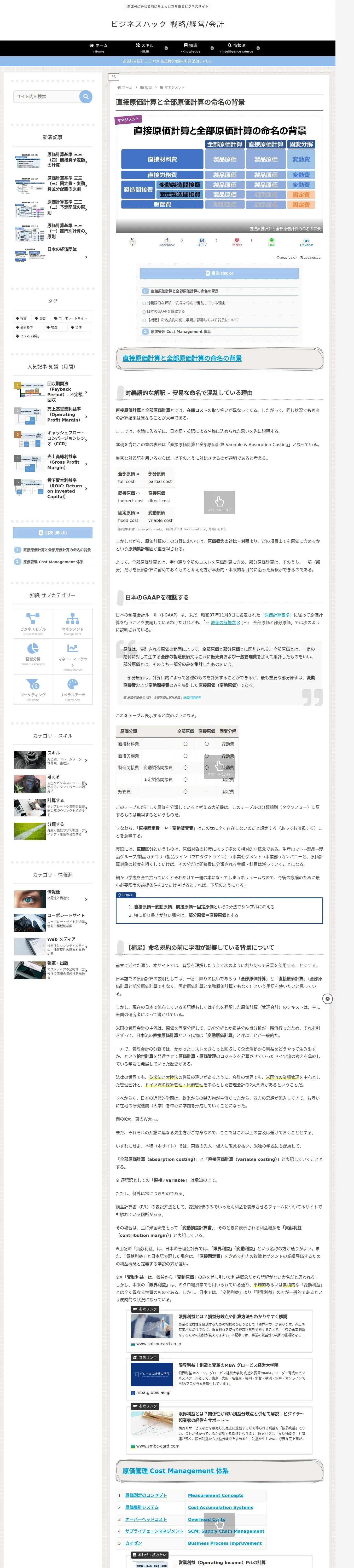Click the scroll-to-top arrow button
This screenshot has height=1568, width=354.
point(327,999)
